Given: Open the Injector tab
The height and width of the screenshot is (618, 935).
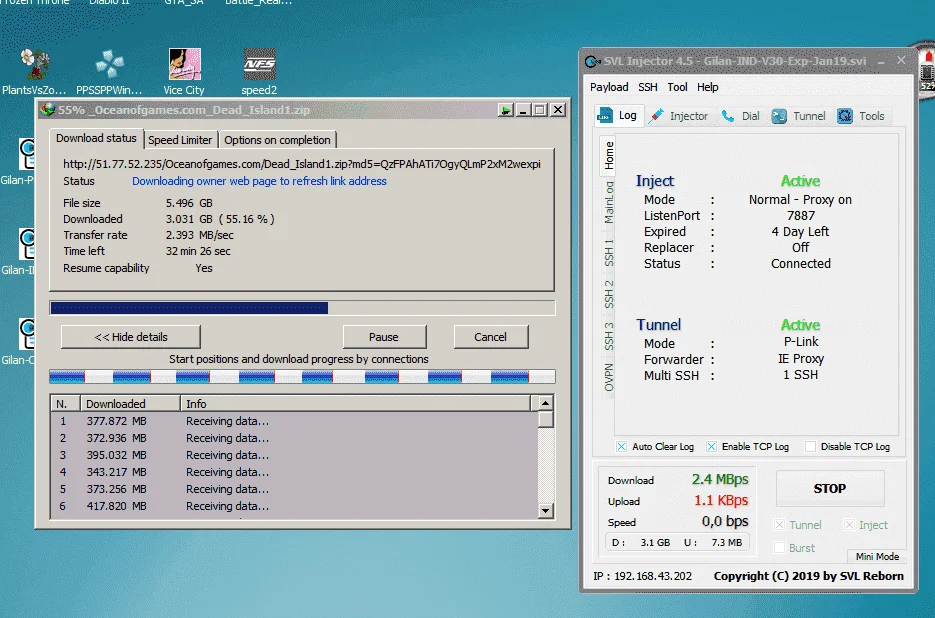Looking at the screenshot, I should coord(679,116).
